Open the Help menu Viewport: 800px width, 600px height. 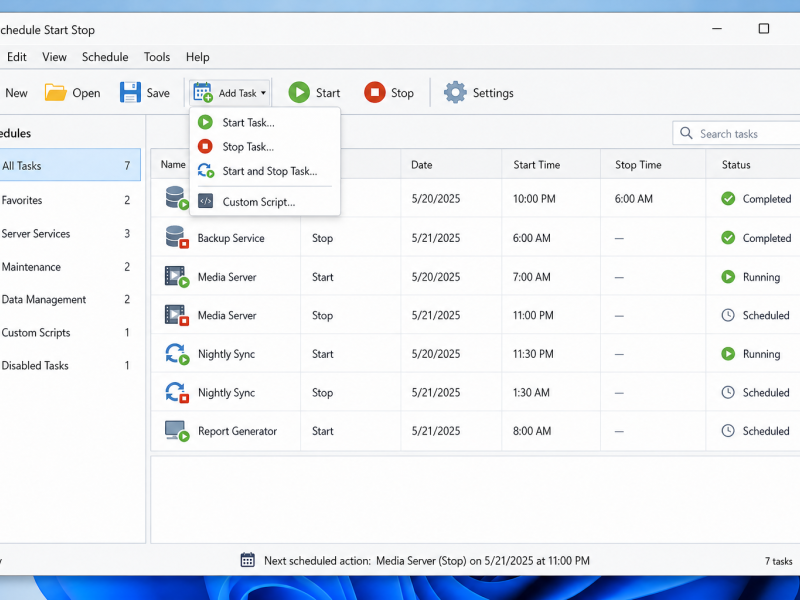[197, 57]
